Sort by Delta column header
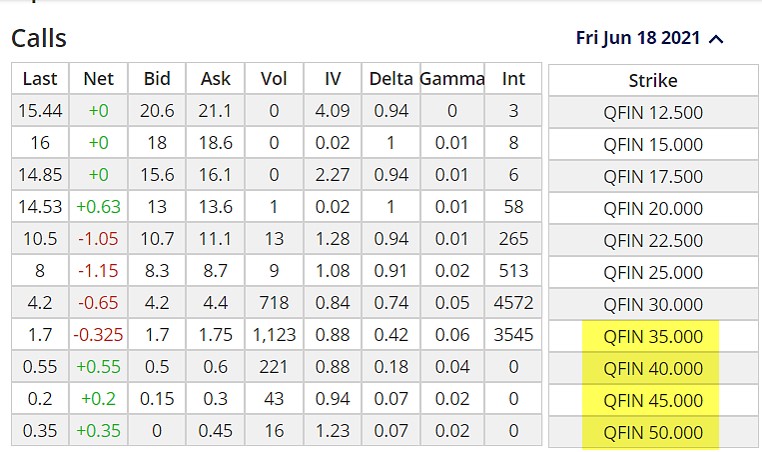This screenshot has height=452, width=762. pos(392,79)
